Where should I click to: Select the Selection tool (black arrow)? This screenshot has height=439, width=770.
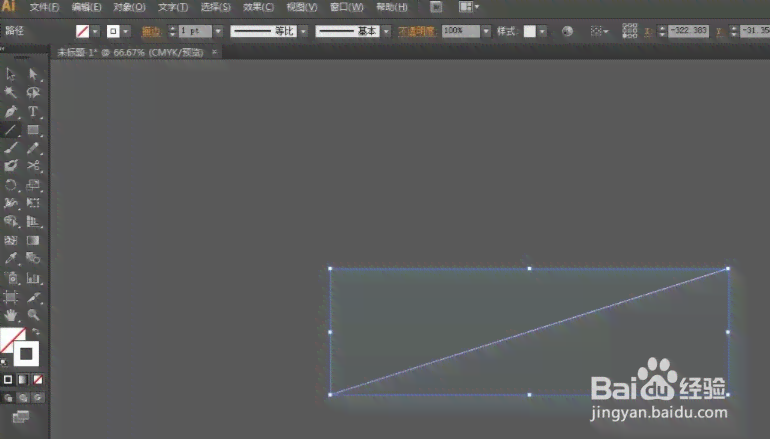10,74
